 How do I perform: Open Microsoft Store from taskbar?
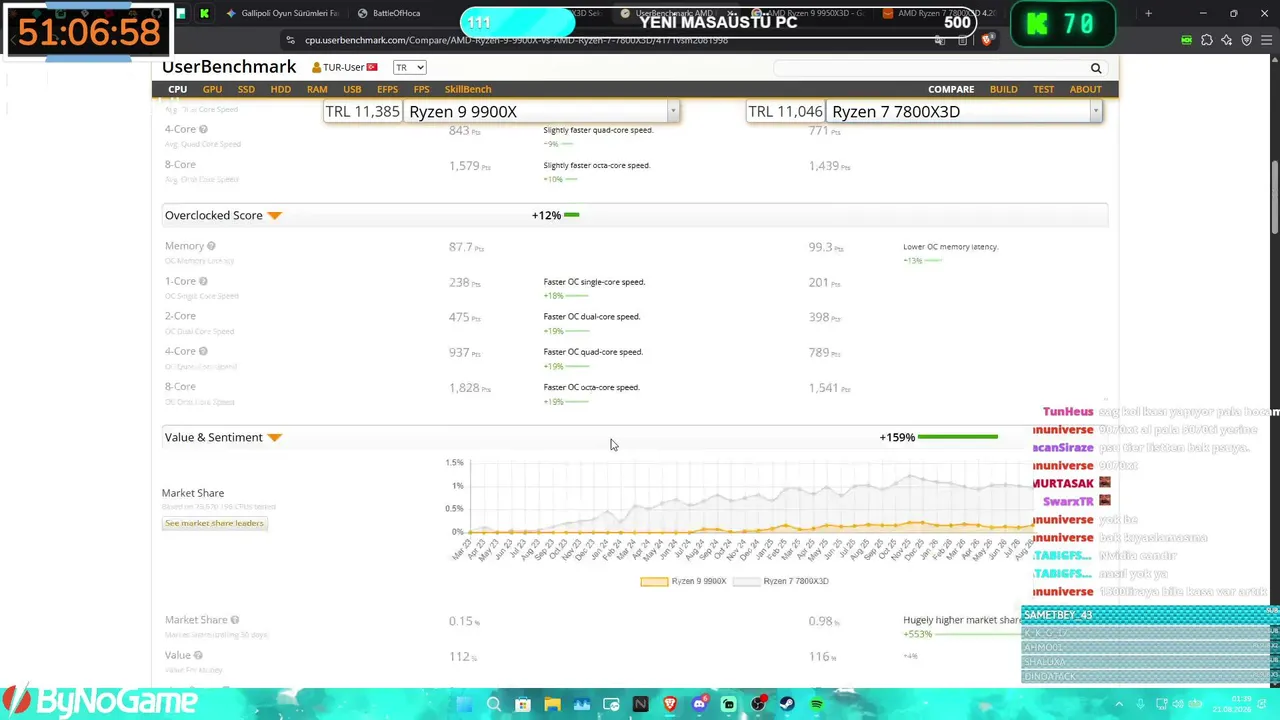coord(522,704)
